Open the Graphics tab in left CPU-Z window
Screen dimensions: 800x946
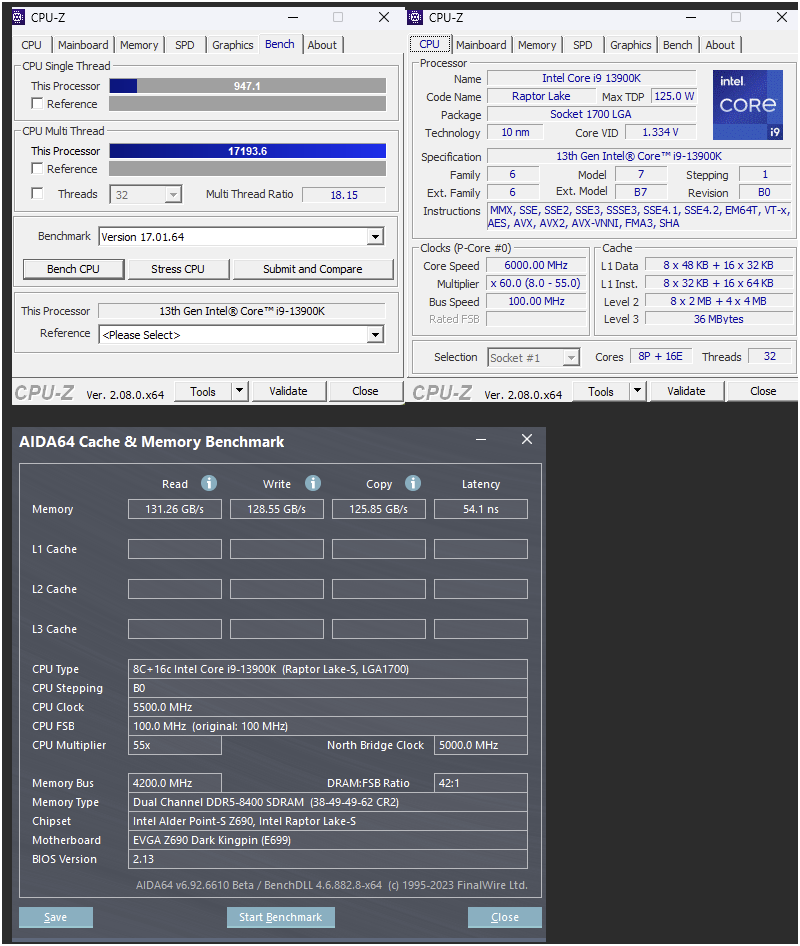tap(232, 45)
